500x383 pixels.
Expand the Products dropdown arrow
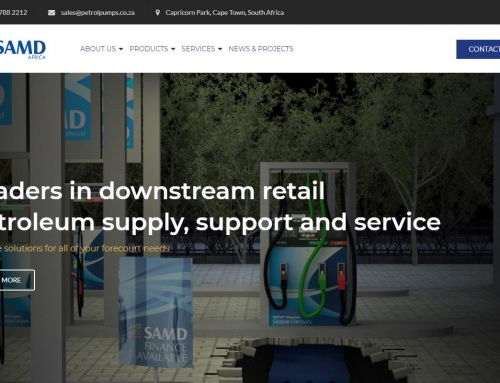[x=173, y=49]
